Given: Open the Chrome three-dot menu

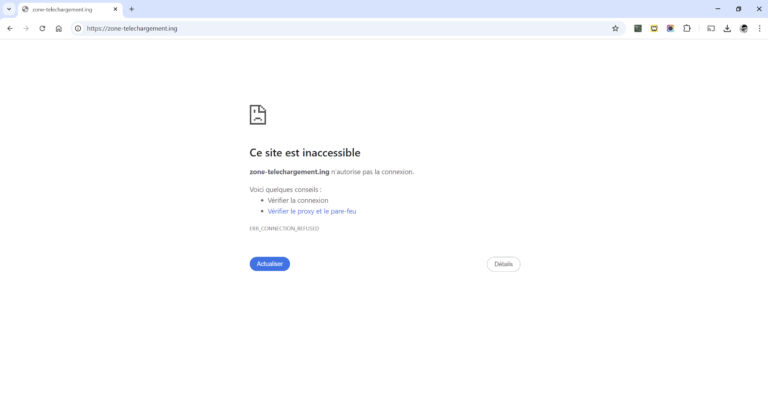Looking at the screenshot, I should [759, 28].
